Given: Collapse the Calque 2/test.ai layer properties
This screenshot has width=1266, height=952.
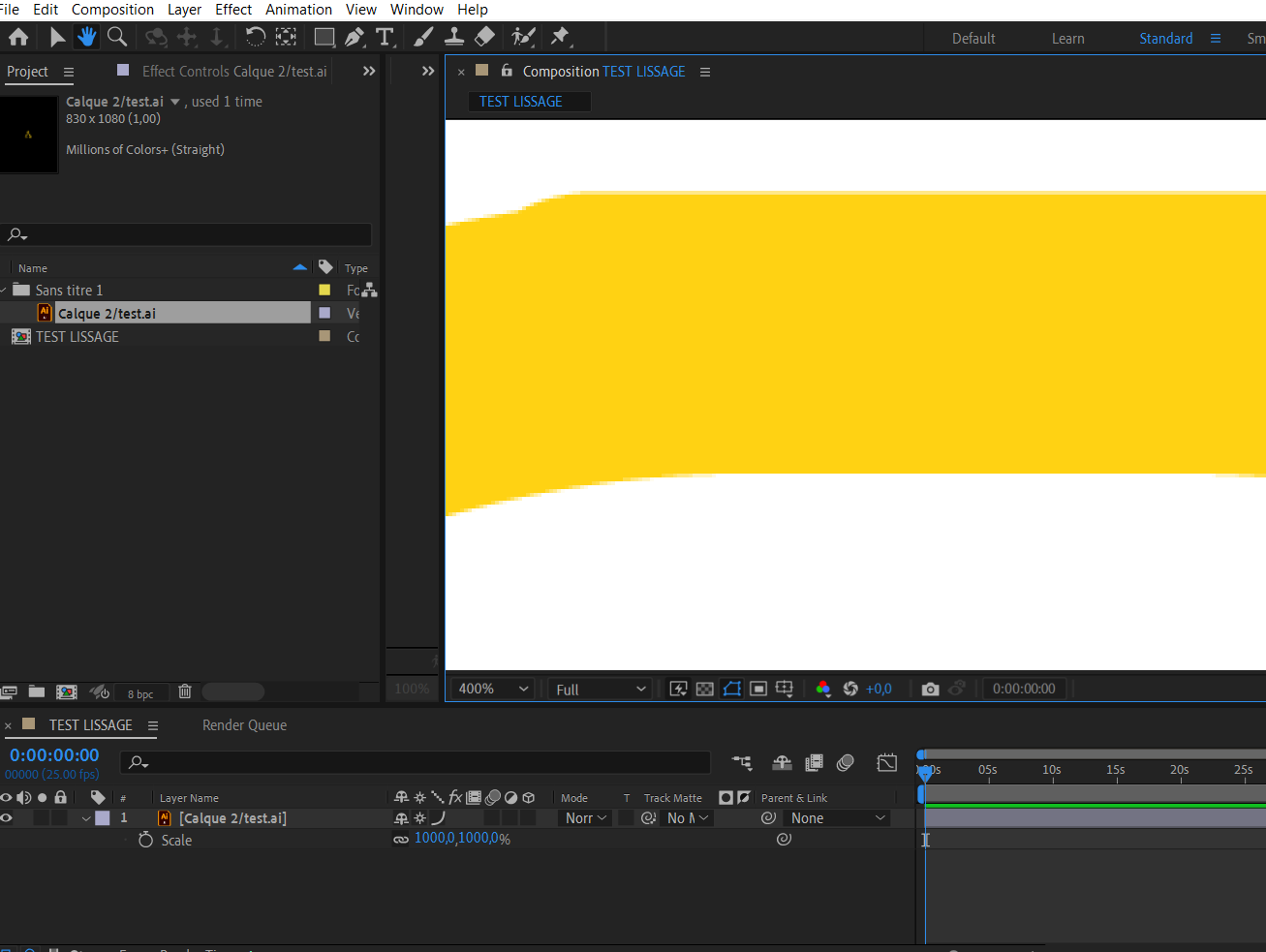Looking at the screenshot, I should click(x=86, y=818).
